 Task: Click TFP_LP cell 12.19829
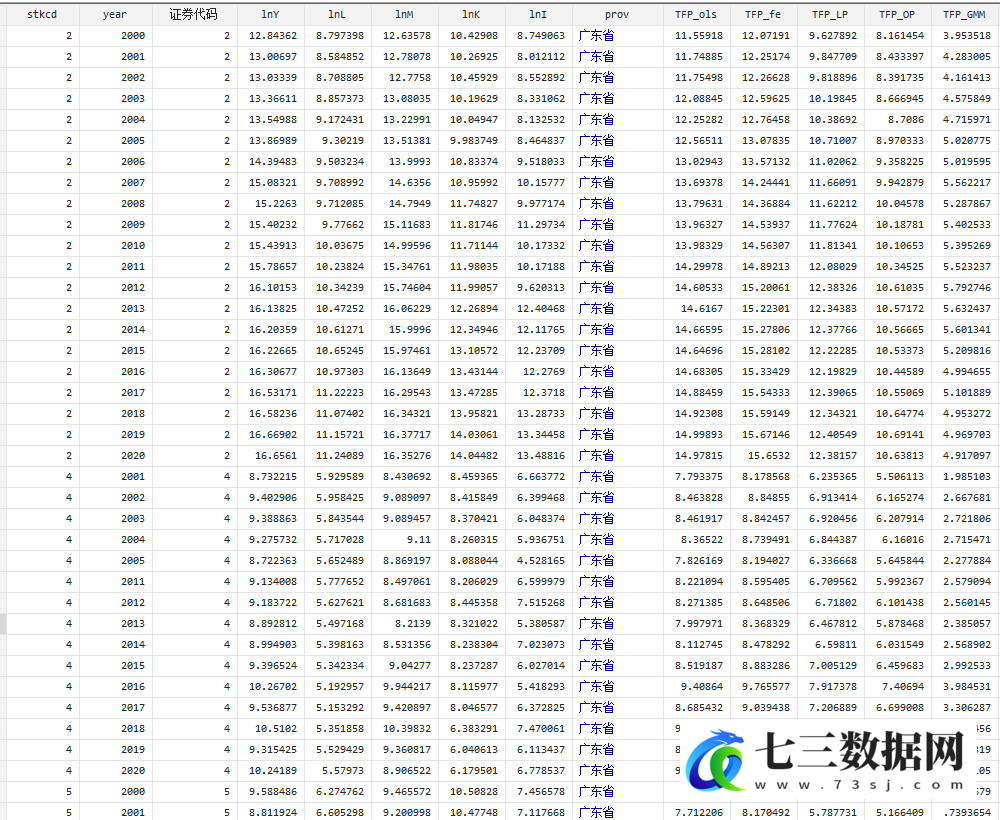pos(830,372)
